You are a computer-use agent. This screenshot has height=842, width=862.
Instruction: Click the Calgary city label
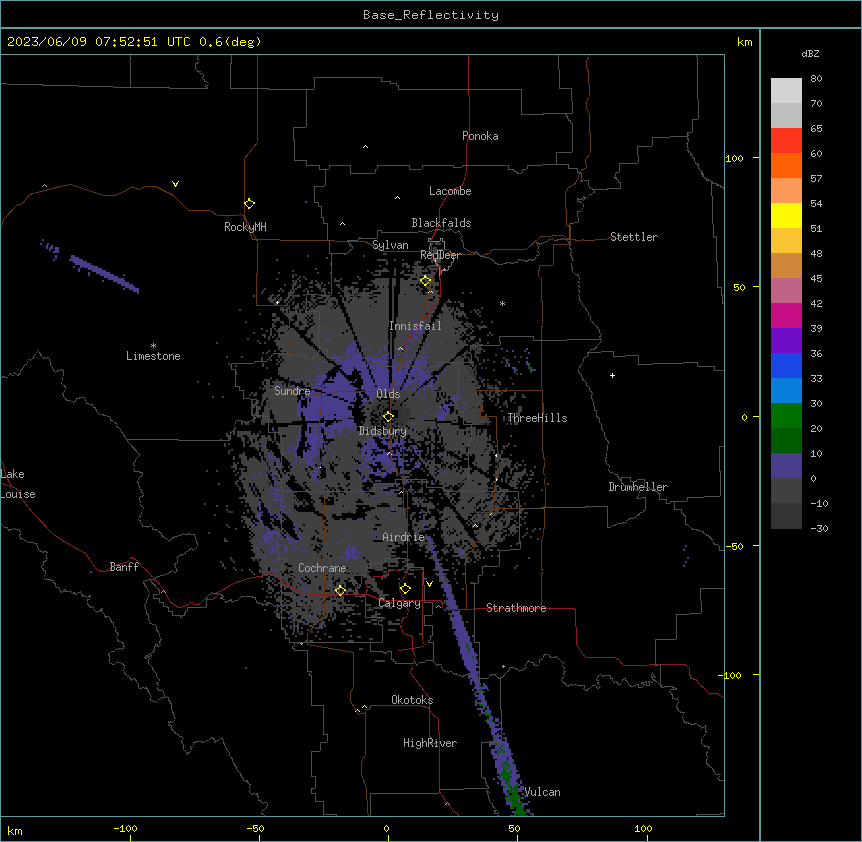[399, 603]
